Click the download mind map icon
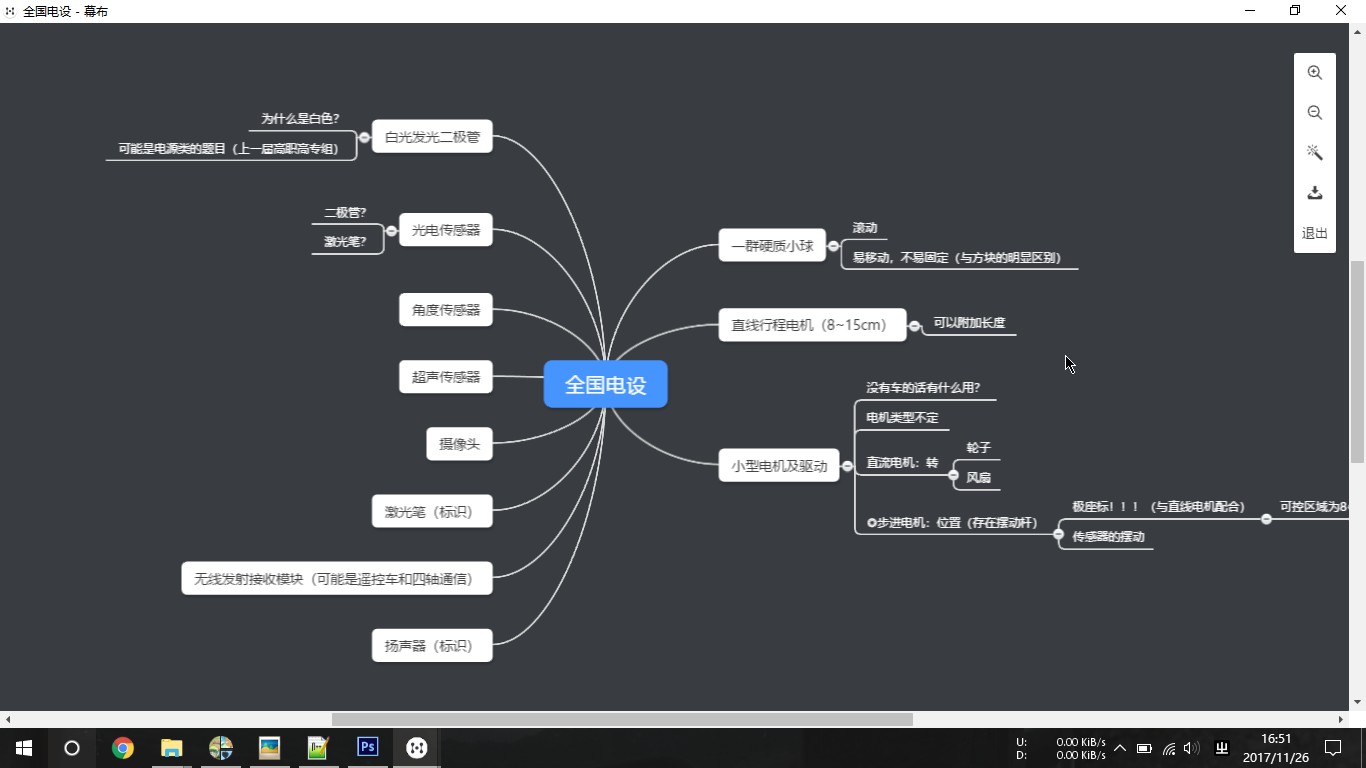1366x768 pixels. [1314, 193]
